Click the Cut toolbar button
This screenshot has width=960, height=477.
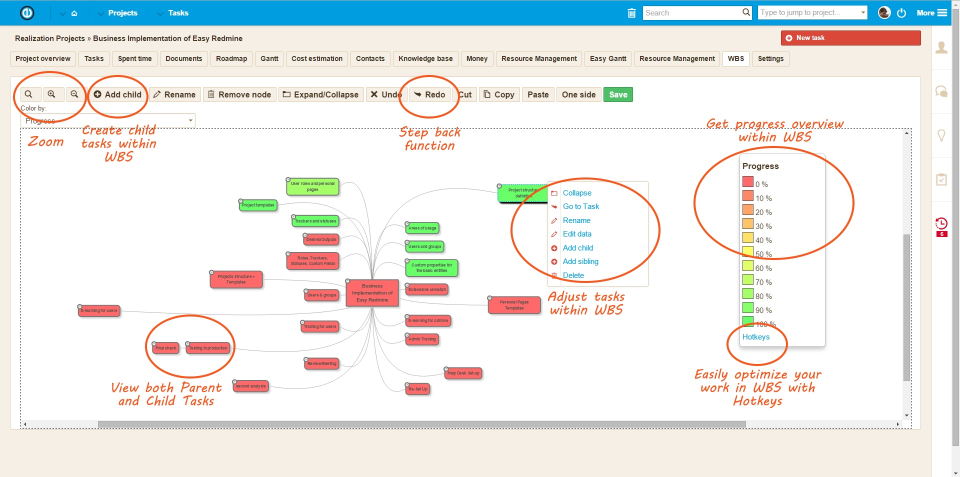[465, 94]
